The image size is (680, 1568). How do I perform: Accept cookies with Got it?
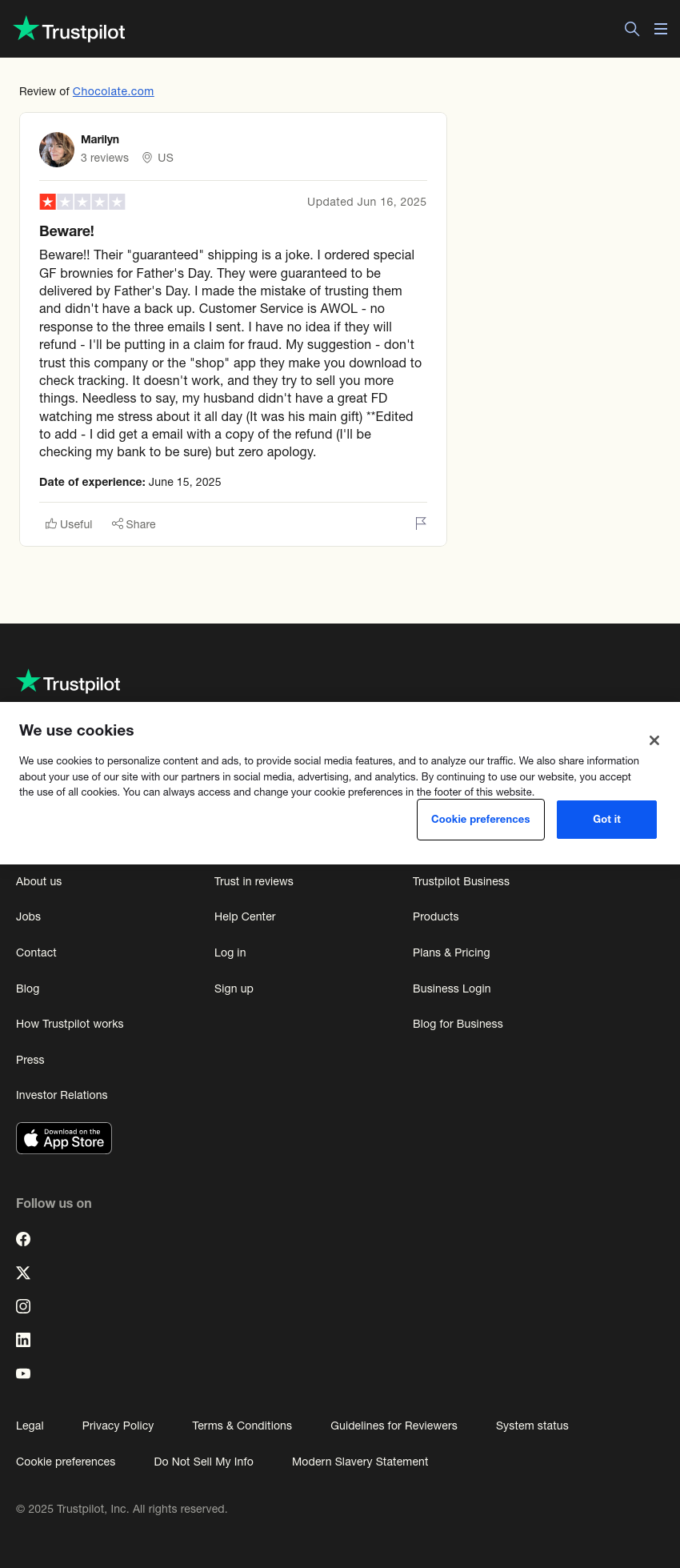point(606,820)
